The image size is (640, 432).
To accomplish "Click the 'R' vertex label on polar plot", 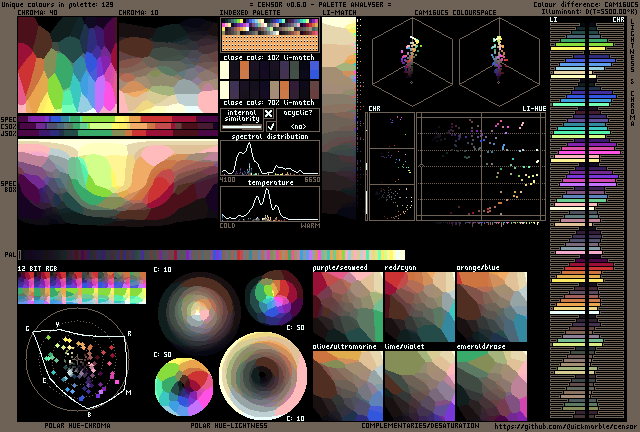I will pyautogui.click(x=129, y=334).
